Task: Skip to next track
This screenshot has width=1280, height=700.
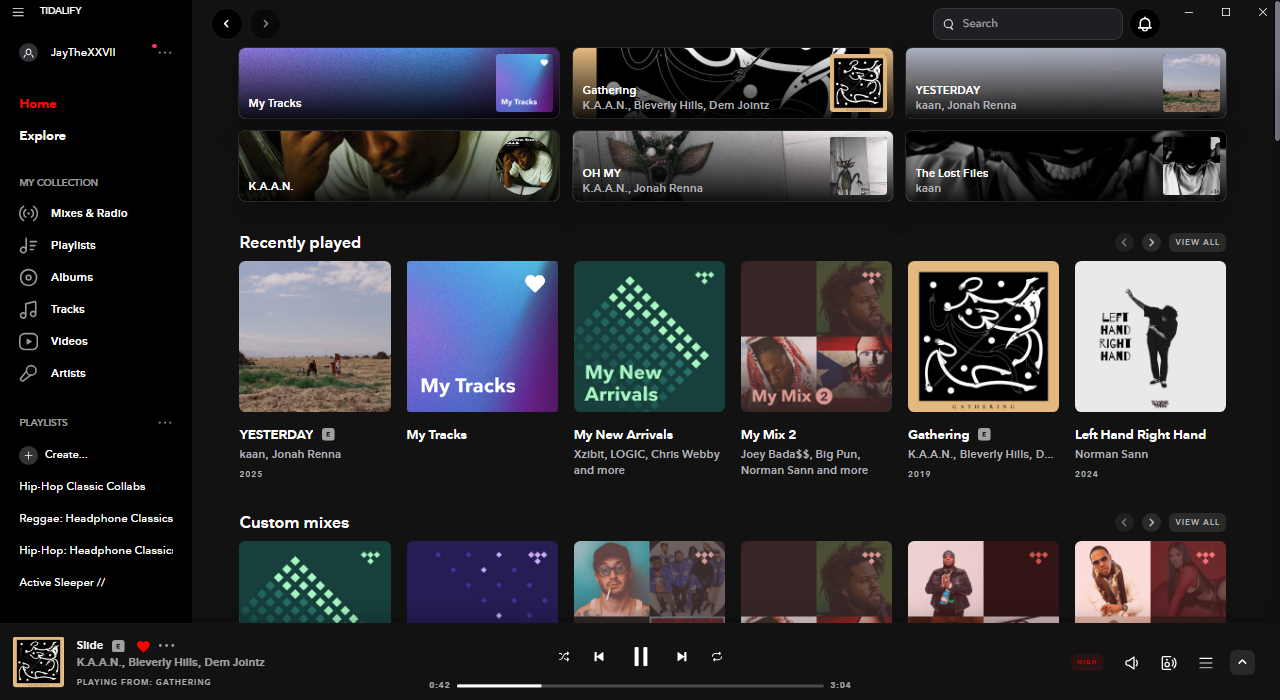Action: tap(682, 657)
